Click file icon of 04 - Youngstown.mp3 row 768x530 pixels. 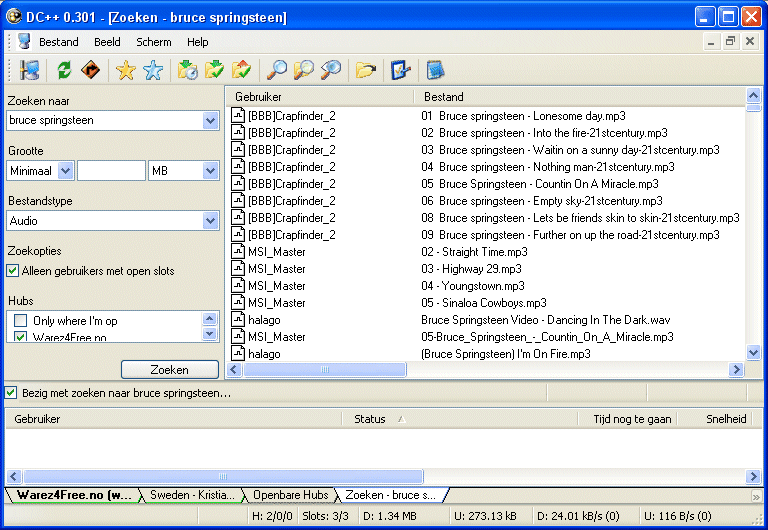[x=238, y=286]
